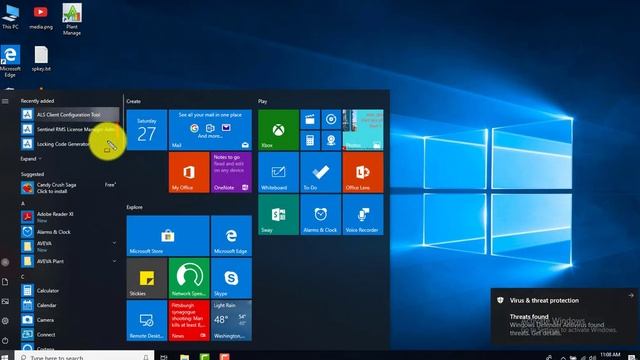
Task: Expand the AVEVA Plant folder
Action: point(70,261)
